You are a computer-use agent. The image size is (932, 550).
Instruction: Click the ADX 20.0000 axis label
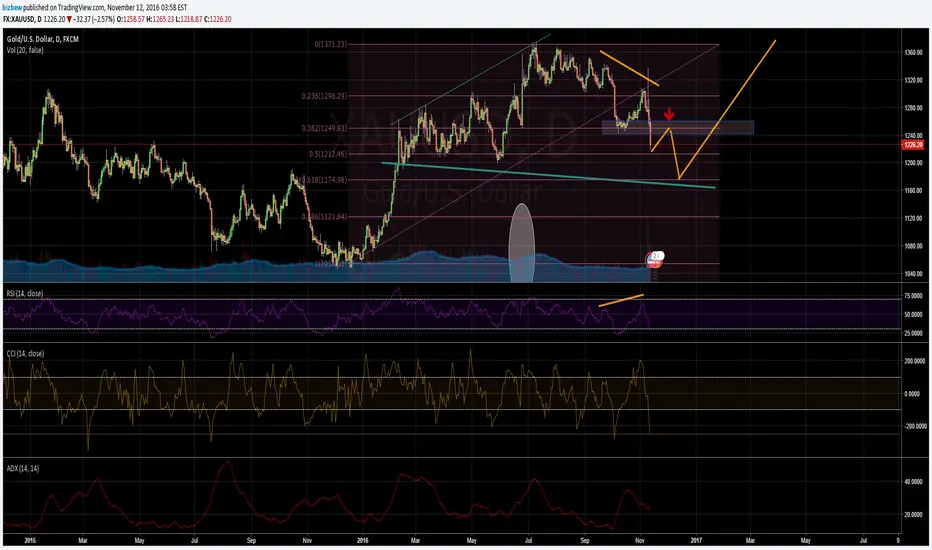(x=913, y=515)
